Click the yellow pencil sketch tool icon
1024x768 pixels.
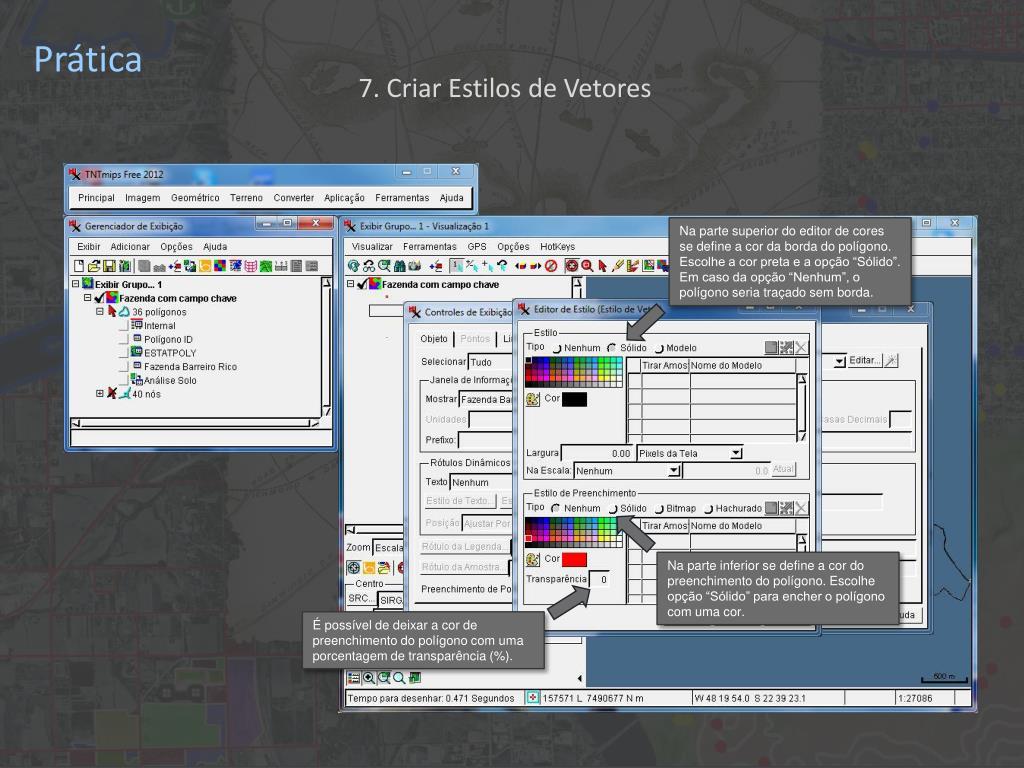click(618, 266)
